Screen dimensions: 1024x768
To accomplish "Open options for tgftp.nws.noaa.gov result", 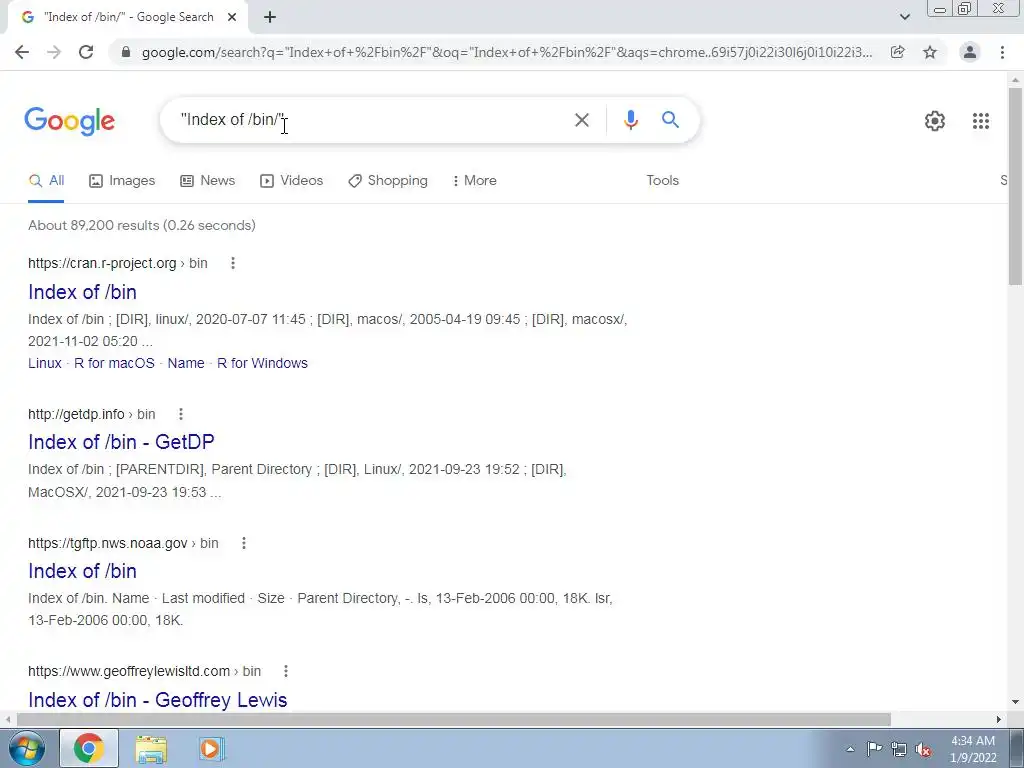I will click(x=244, y=543).
